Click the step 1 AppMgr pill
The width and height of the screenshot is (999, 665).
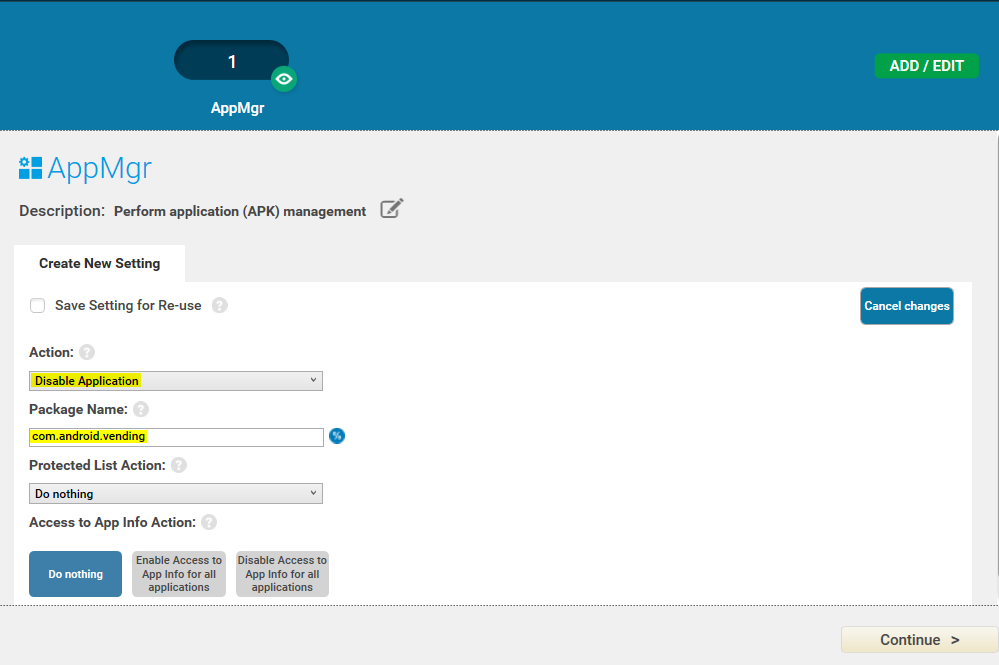click(232, 61)
